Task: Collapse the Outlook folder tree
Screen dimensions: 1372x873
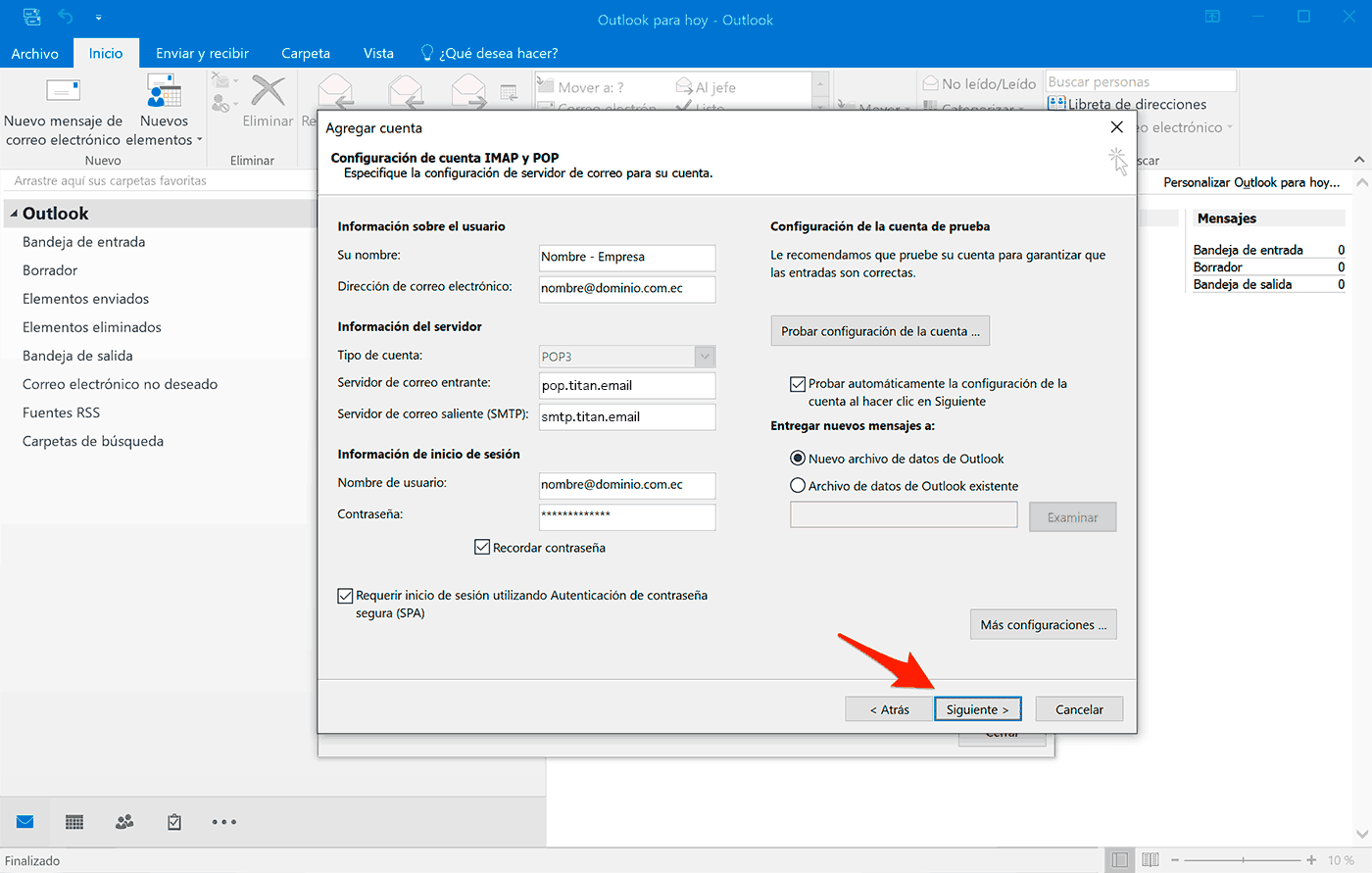Action: coord(12,213)
